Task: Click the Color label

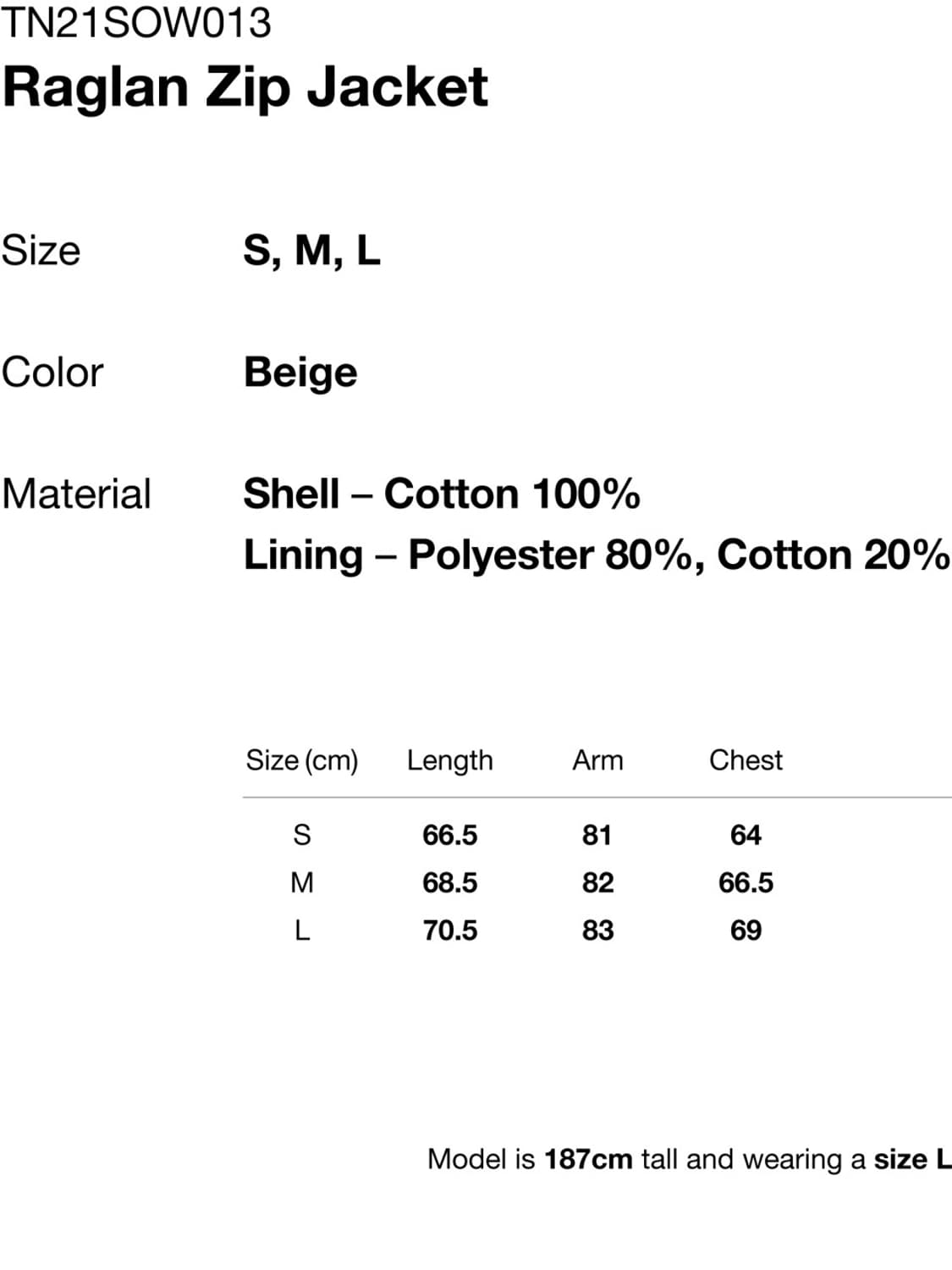Action: [52, 373]
